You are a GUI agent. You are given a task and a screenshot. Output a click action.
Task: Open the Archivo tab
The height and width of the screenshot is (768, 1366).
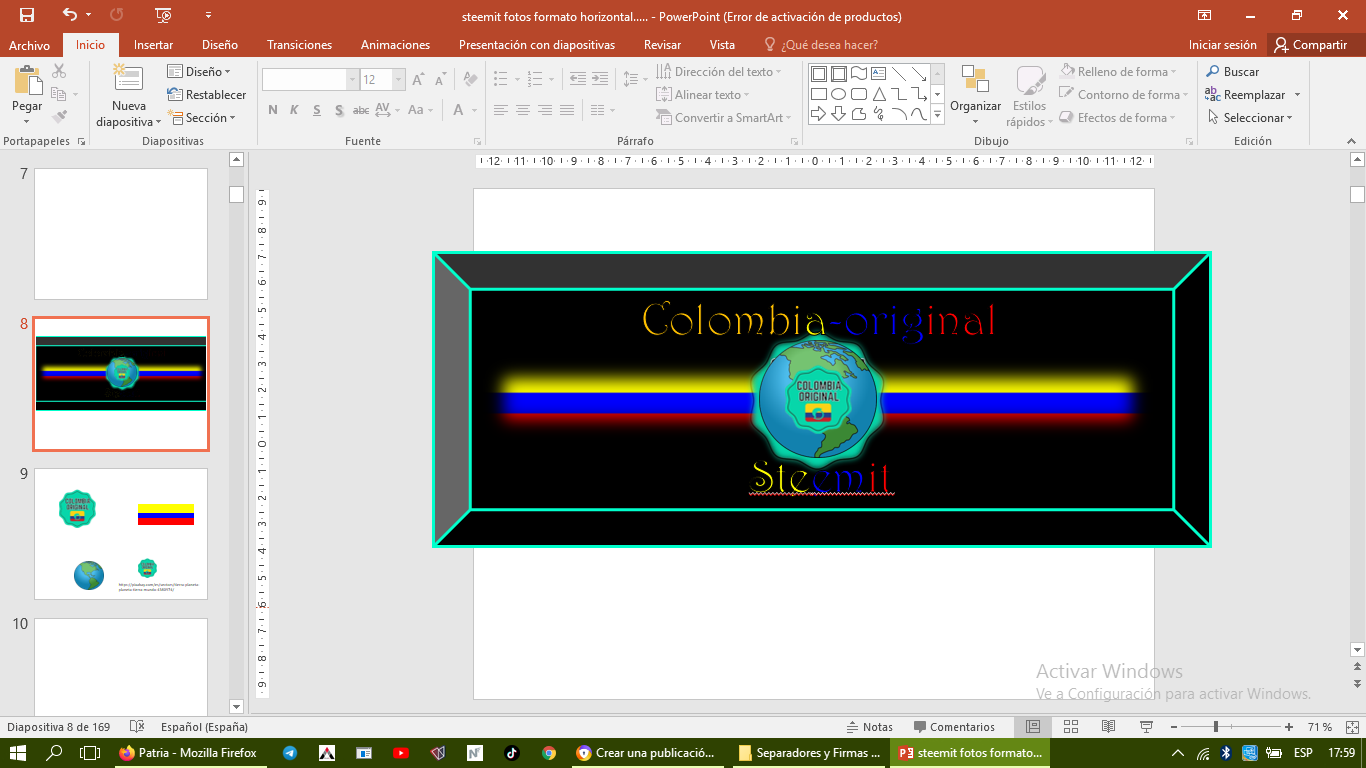29,45
